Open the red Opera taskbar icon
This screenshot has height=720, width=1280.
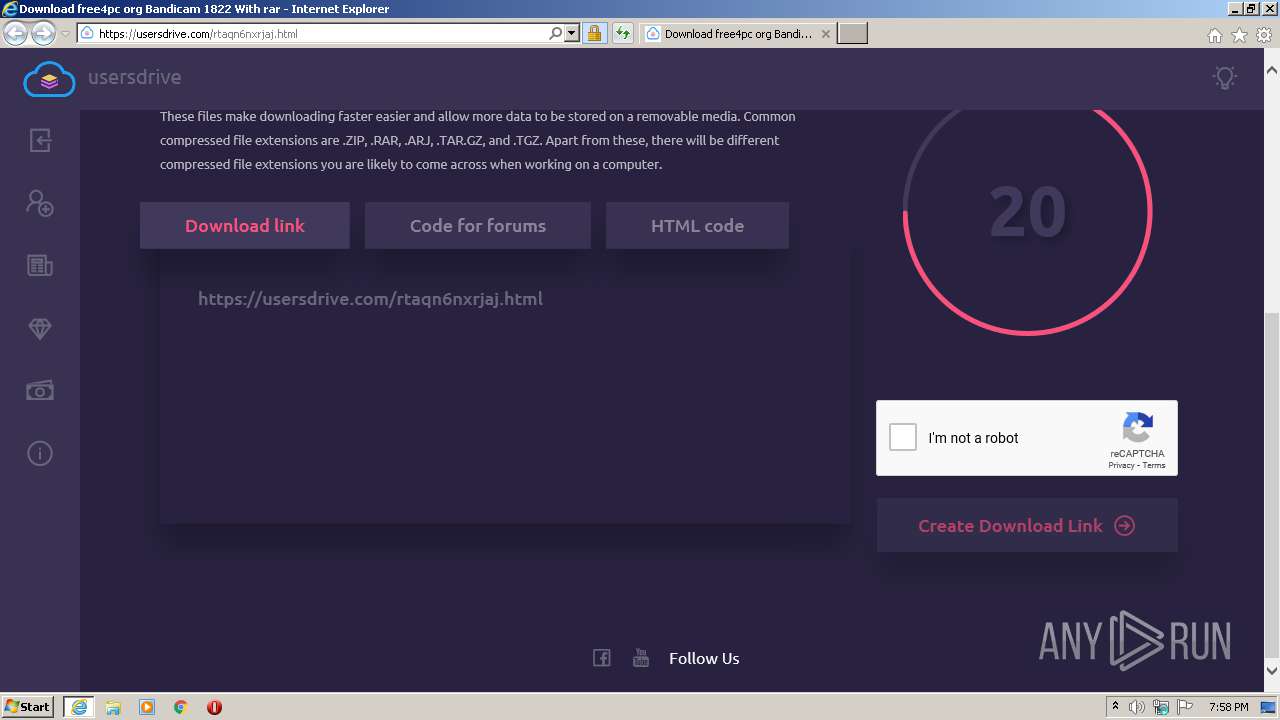pyautogui.click(x=214, y=707)
